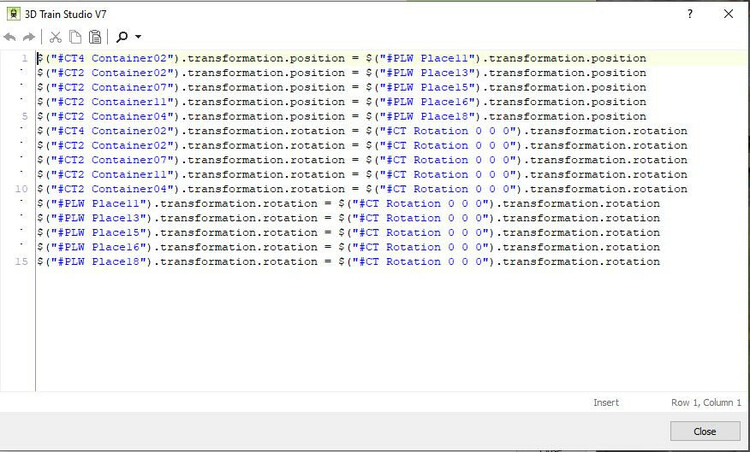Open the search options dropdown arrow
This screenshot has width=750, height=452.
pyautogui.click(x=138, y=37)
